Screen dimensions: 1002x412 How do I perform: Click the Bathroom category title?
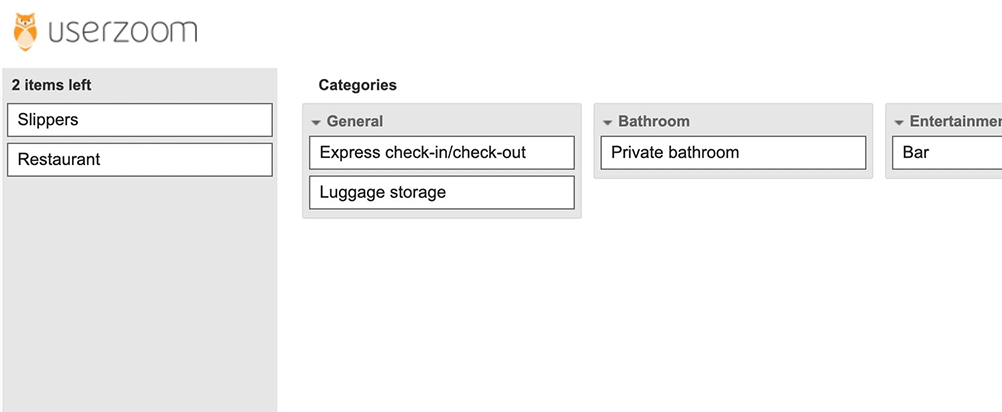click(654, 121)
